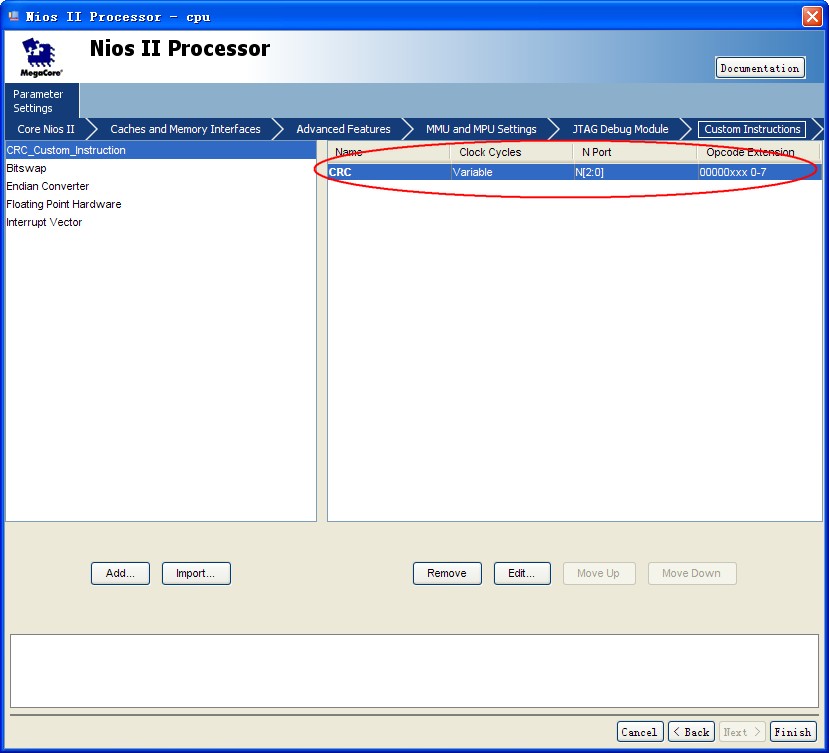This screenshot has width=829, height=753.
Task: Remove the selected CRC instruction
Action: pos(446,573)
